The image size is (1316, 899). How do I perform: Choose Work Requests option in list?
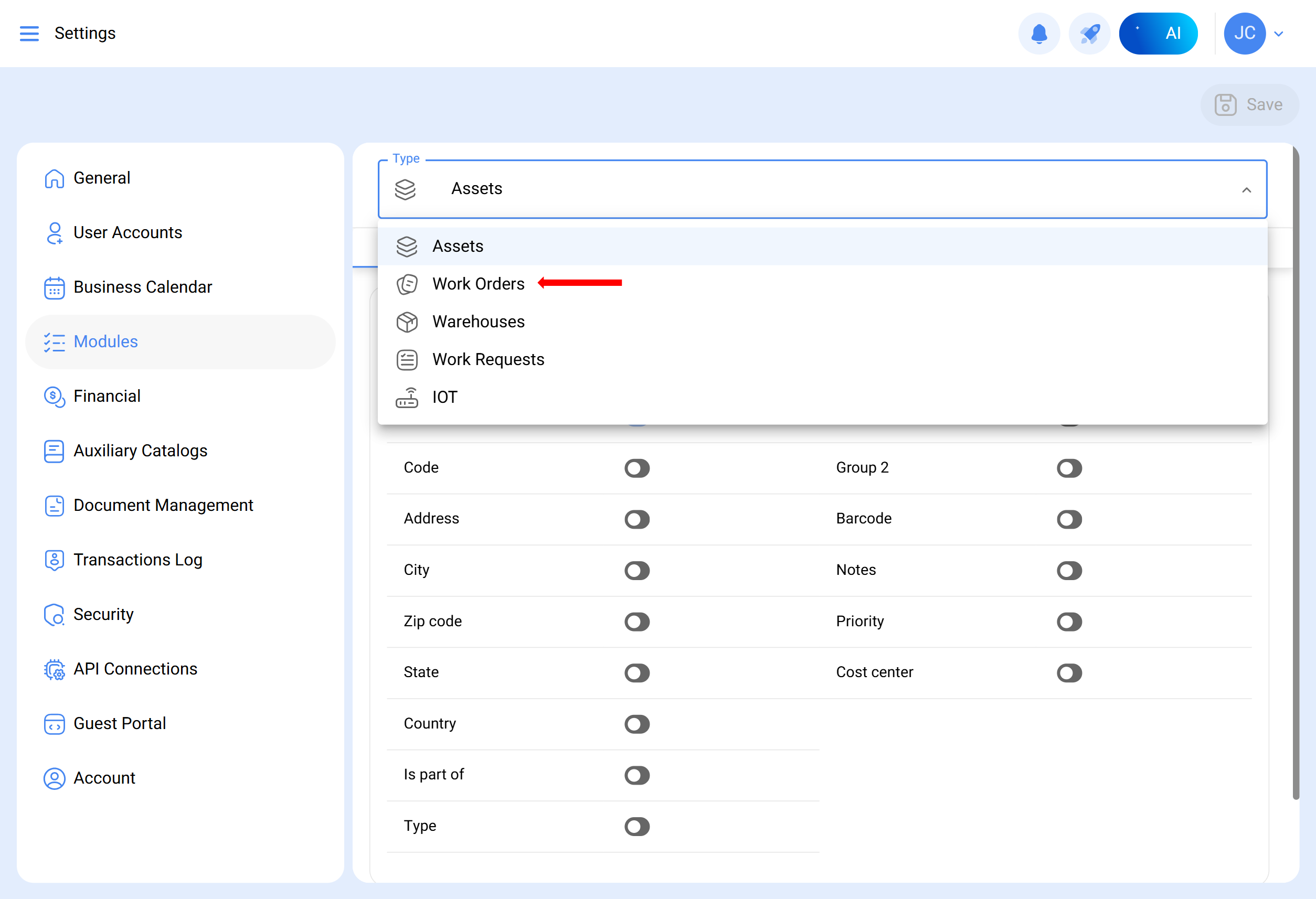[x=487, y=359]
